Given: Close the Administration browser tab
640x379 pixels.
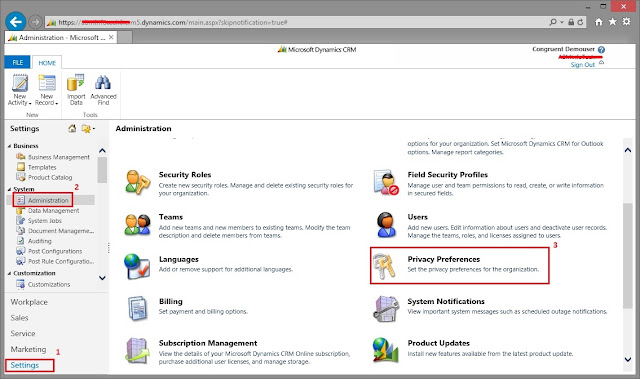Looking at the screenshot, I should (111, 37).
